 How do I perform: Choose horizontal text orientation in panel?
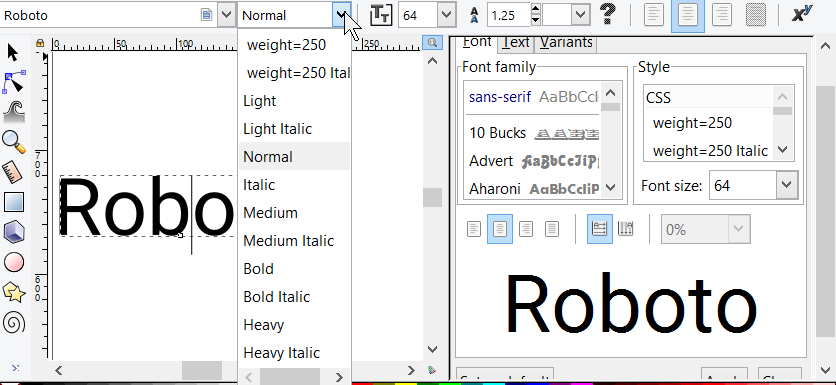[x=600, y=229]
